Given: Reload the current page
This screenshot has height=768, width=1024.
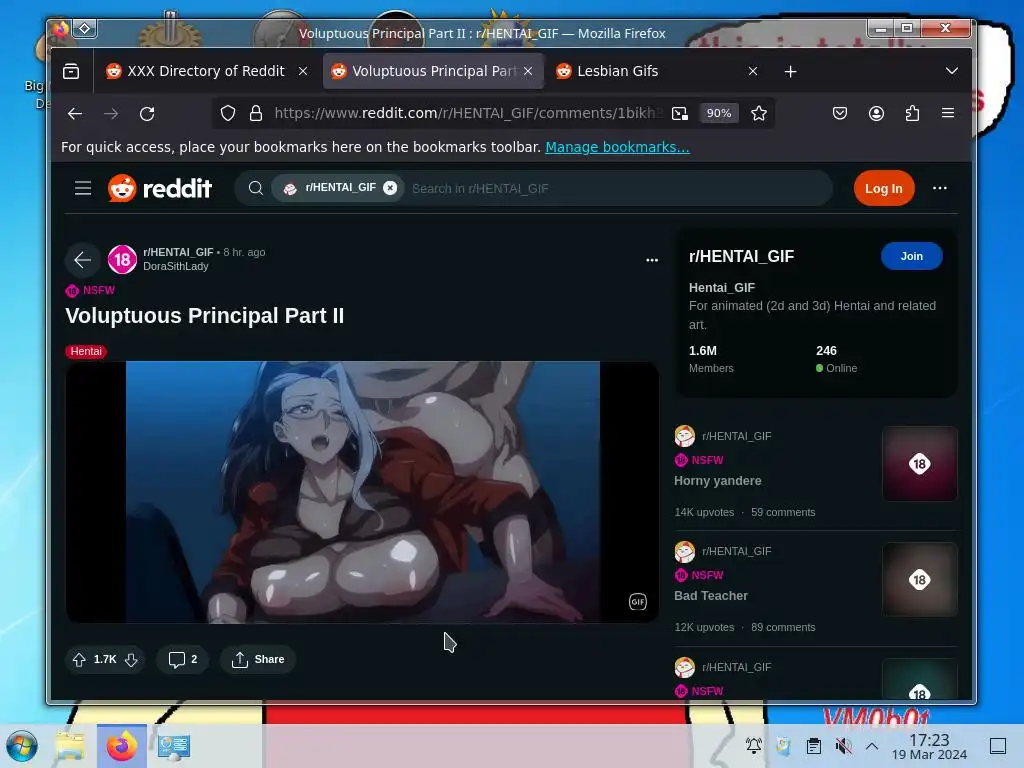Looking at the screenshot, I should pos(147,114).
